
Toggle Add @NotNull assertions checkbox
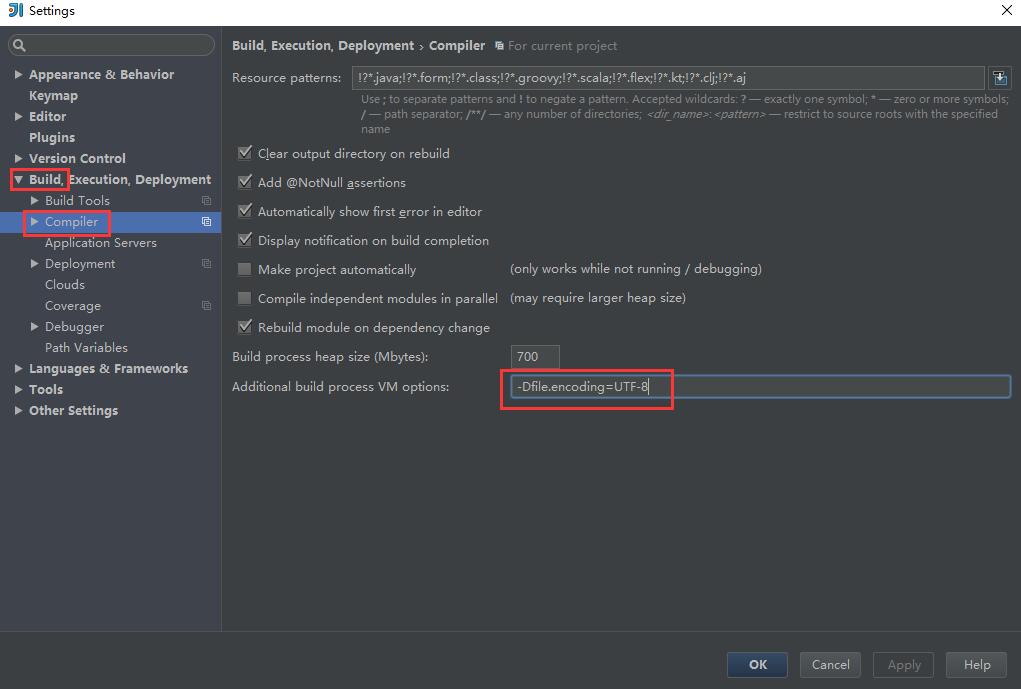point(245,182)
